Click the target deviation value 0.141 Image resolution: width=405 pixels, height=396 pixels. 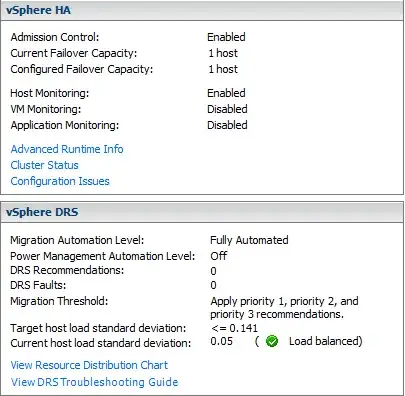[244, 328]
